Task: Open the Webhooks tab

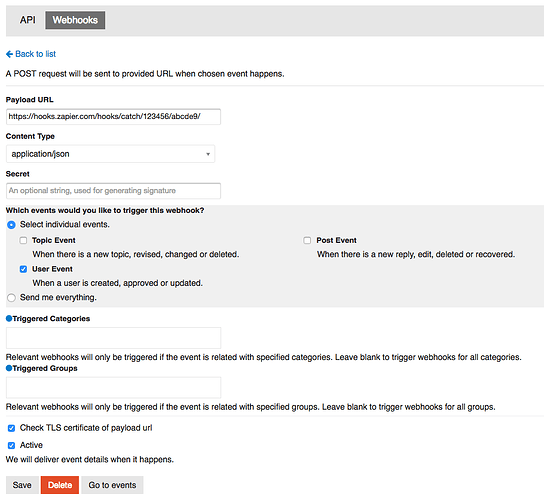Action: click(x=75, y=20)
